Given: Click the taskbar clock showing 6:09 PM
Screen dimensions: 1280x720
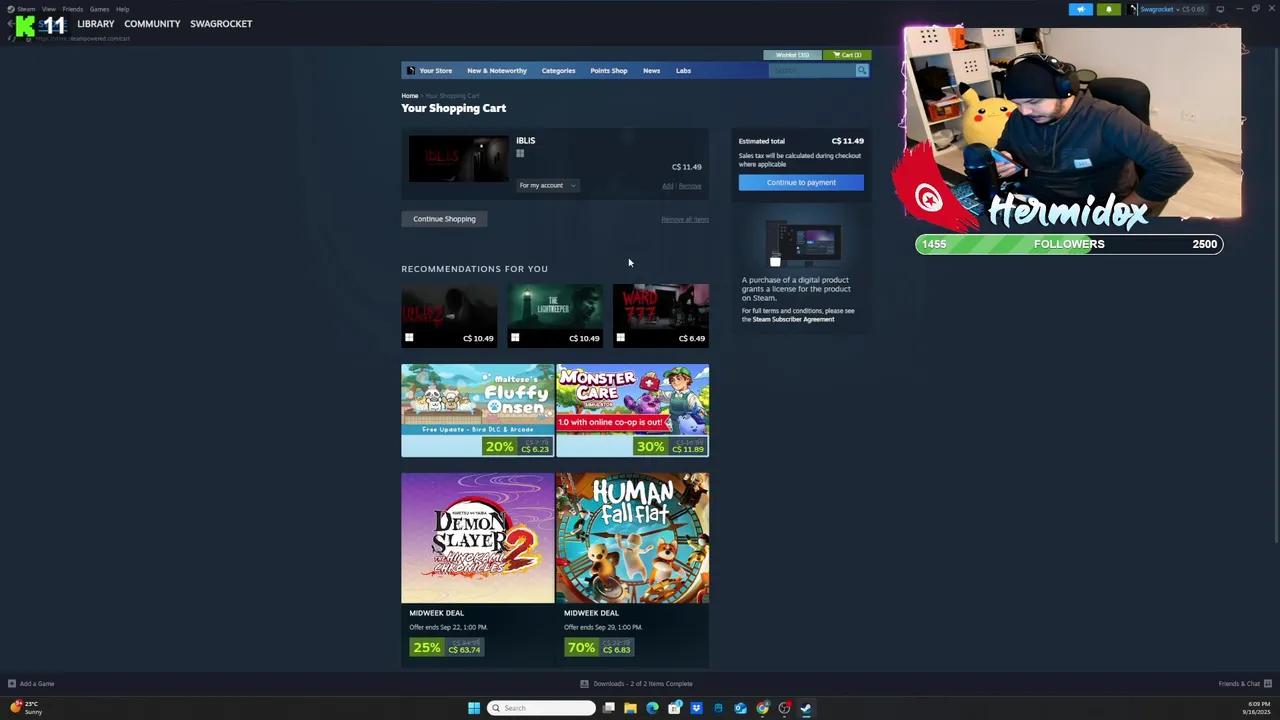Looking at the screenshot, I should point(1256,708).
